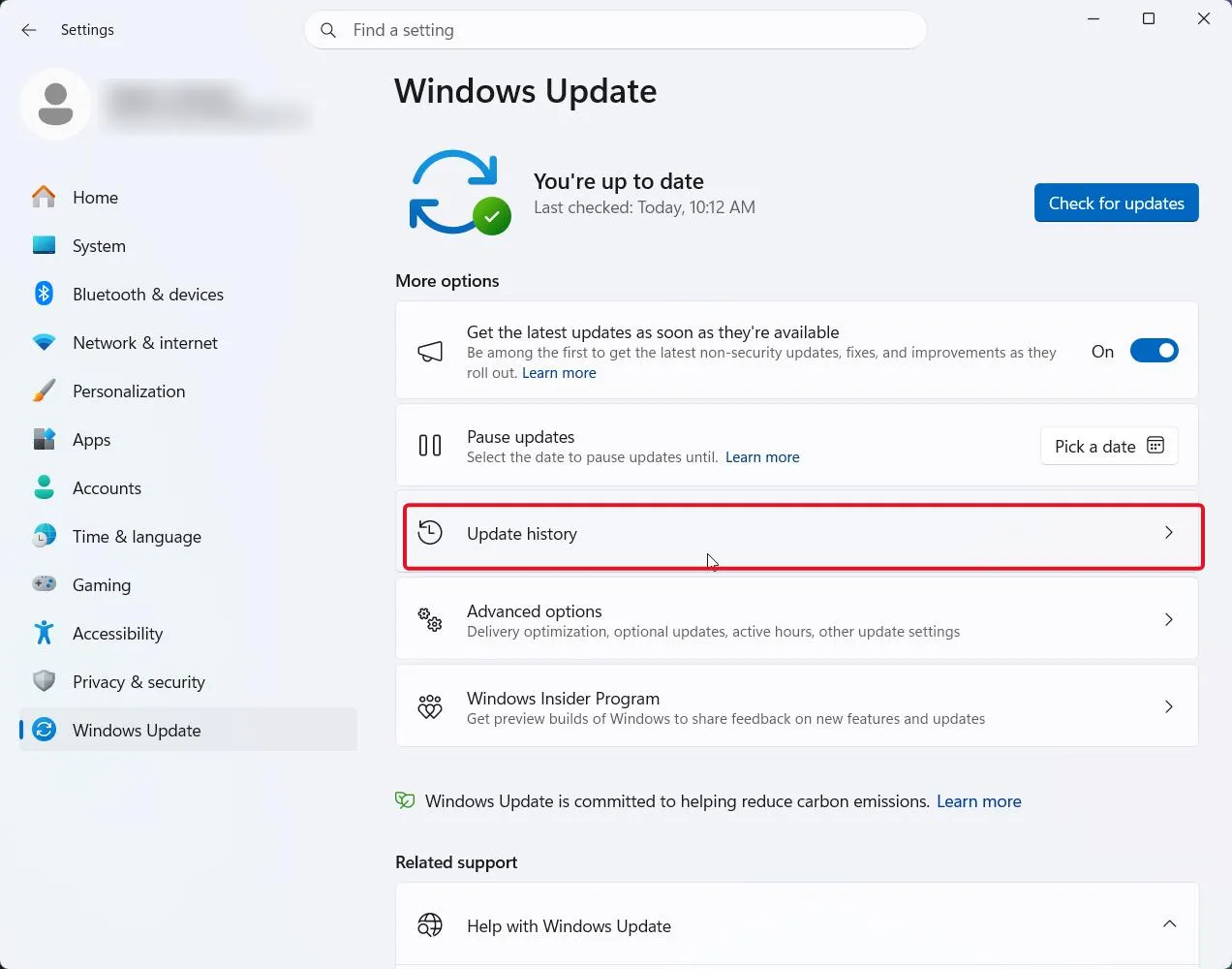
Task: Click the "You're up to date" status text
Action: 619,181
